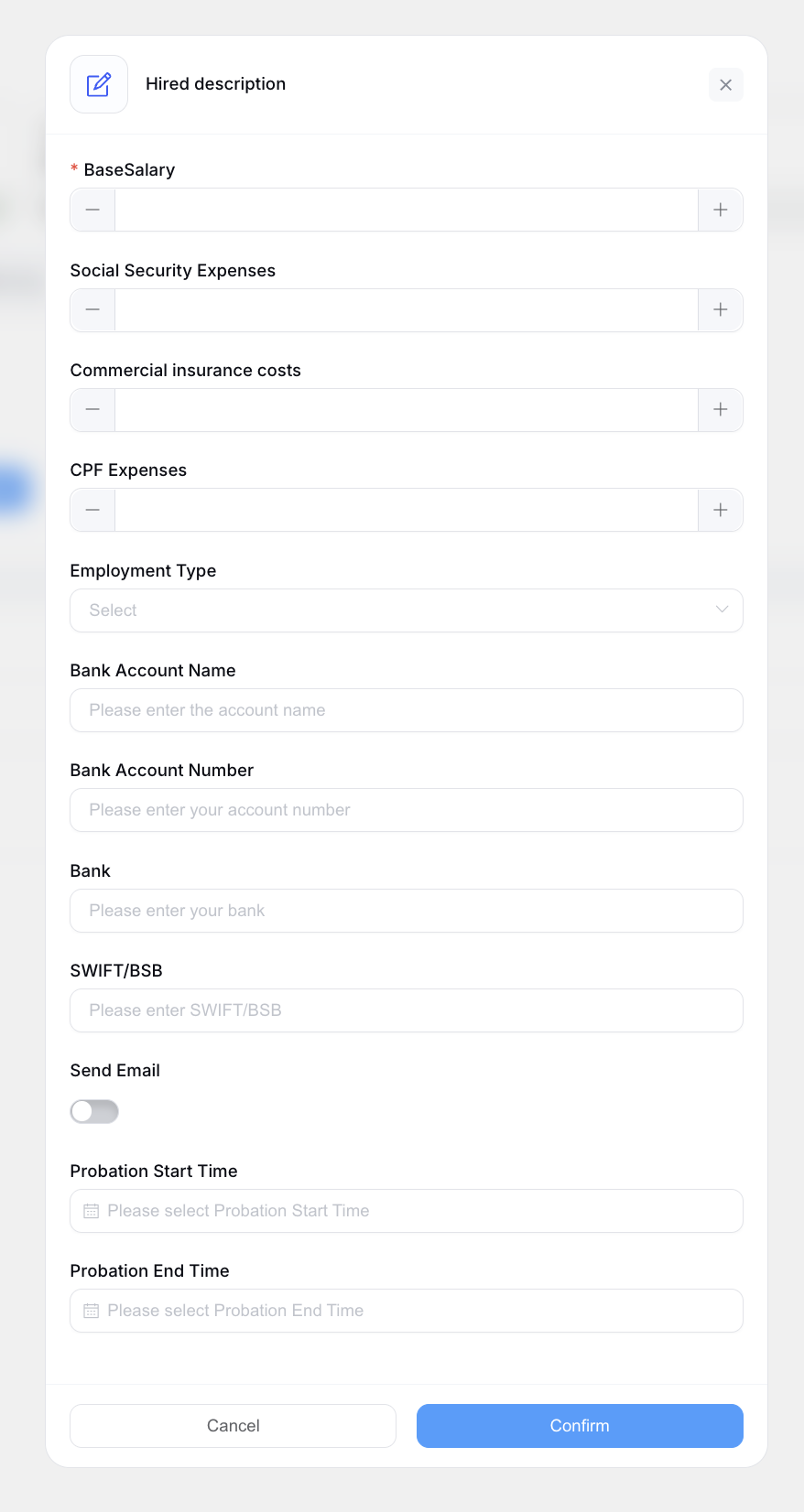Click the BaseSalary plus increment icon
Viewport: 804px width, 1512px height.
(x=721, y=210)
